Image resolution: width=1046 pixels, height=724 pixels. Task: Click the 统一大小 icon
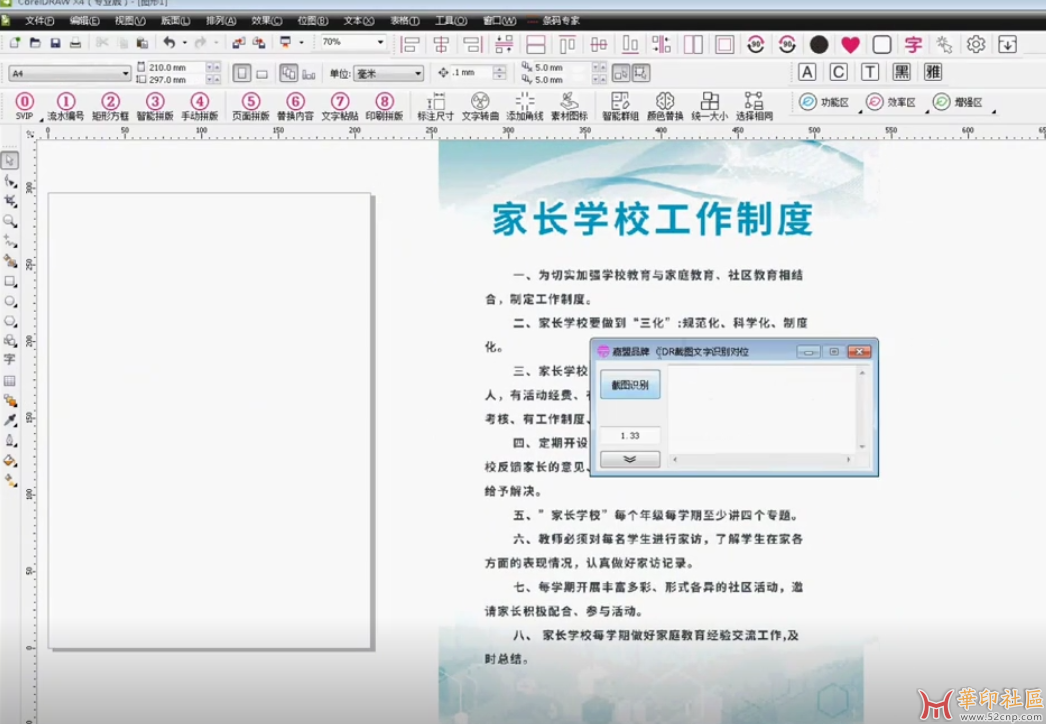(710, 106)
